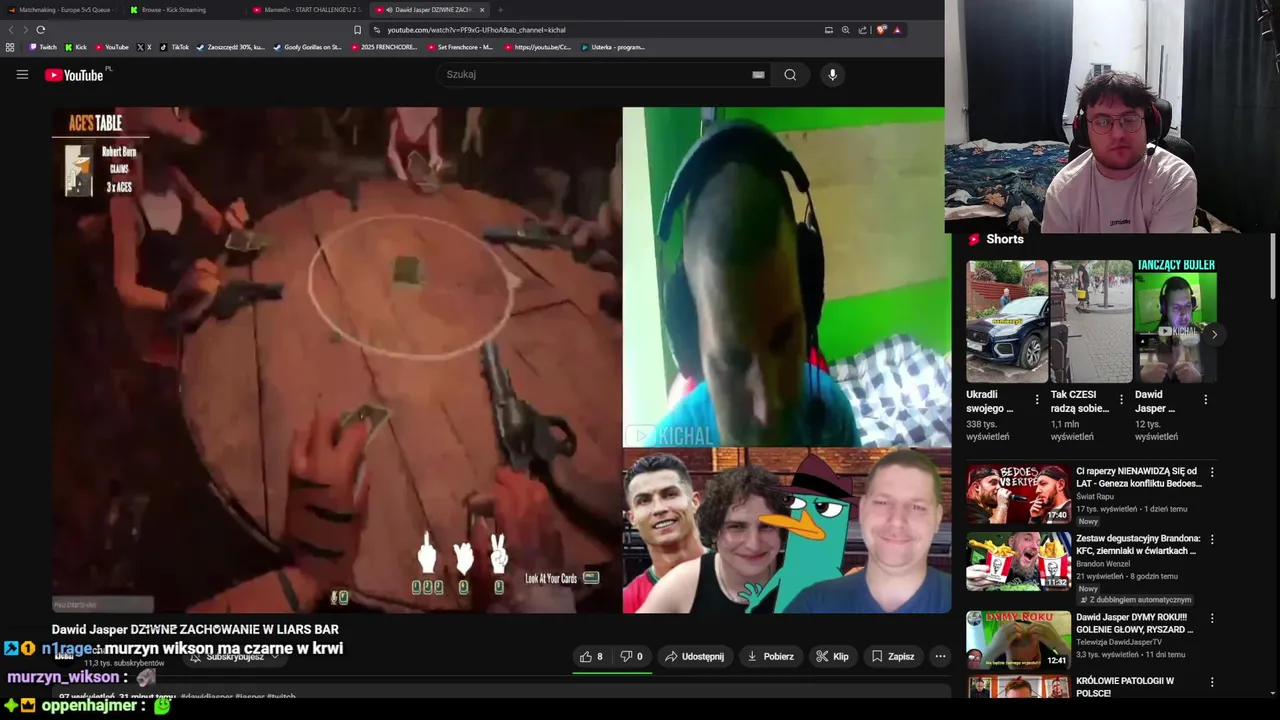Click the Pobierz download button
1280x720 pixels.
coord(770,656)
